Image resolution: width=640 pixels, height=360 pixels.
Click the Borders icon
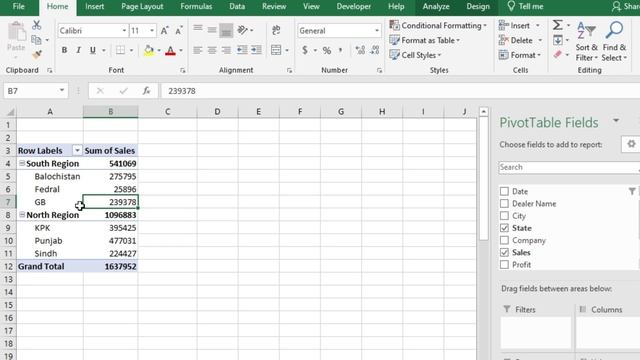coord(120,50)
